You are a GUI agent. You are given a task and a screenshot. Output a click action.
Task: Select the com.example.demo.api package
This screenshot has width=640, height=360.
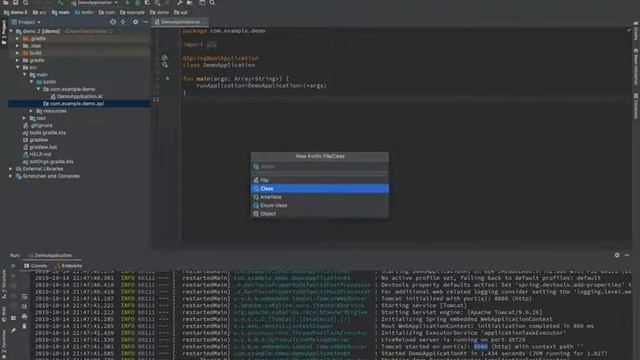click(x=77, y=104)
